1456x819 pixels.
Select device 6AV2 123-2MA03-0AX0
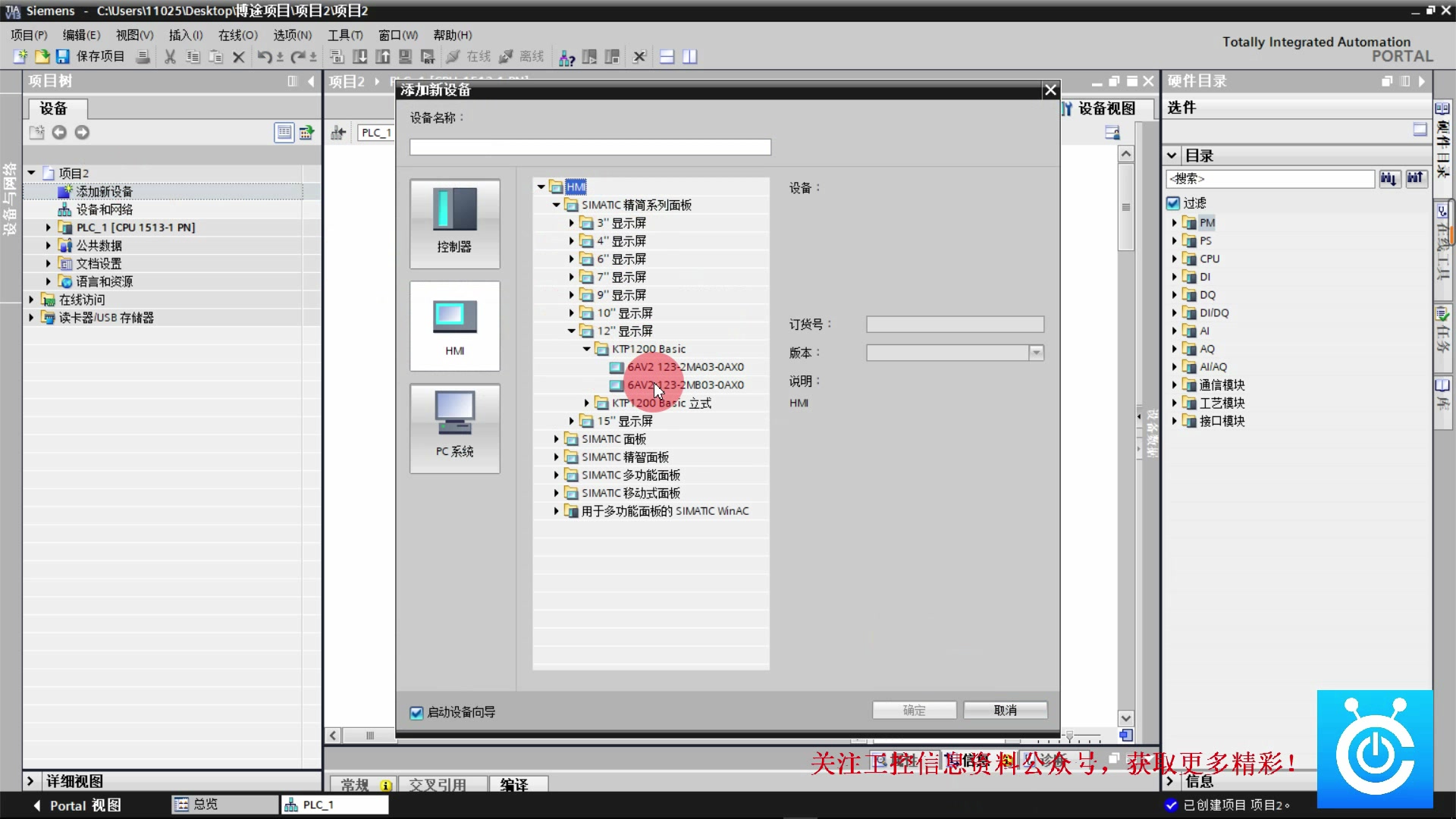pyautogui.click(x=686, y=367)
